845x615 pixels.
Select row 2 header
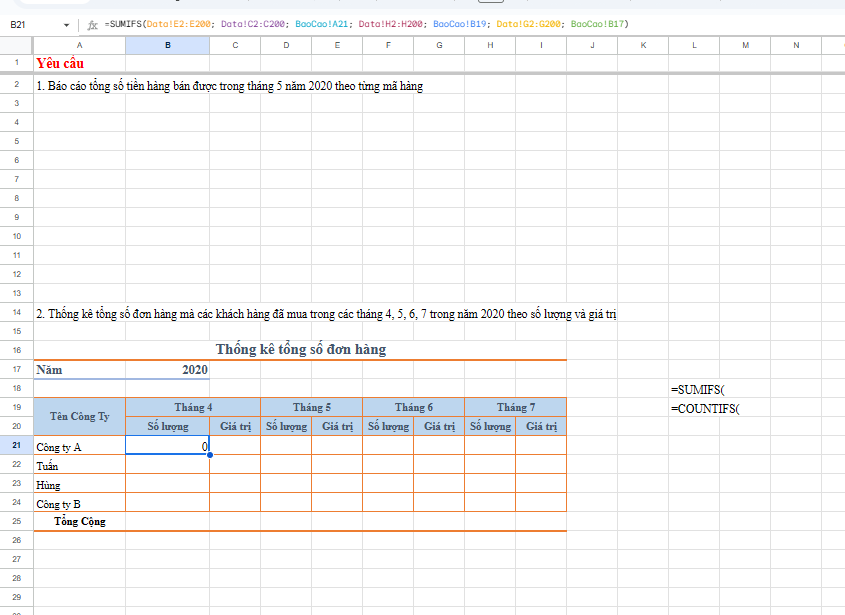click(x=17, y=84)
